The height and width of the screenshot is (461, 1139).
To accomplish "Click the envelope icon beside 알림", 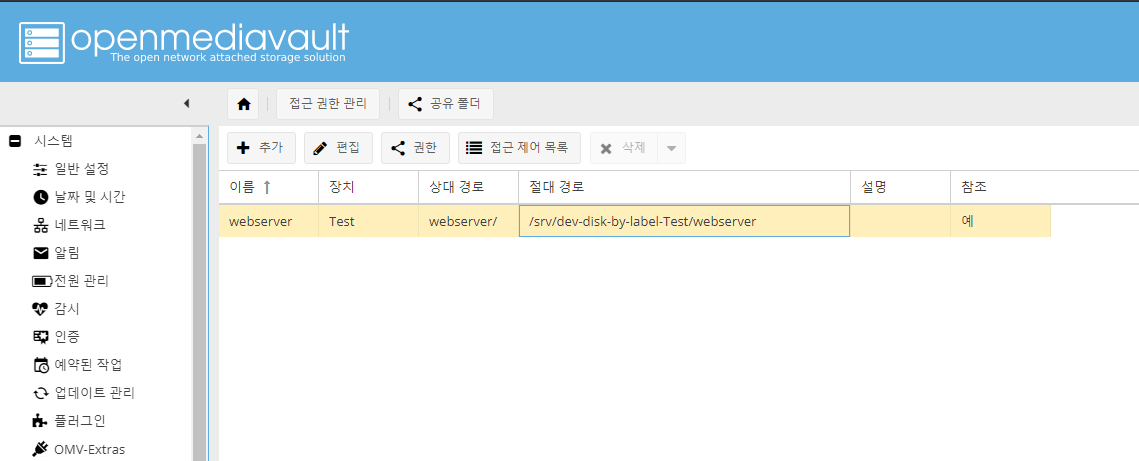I will point(41,253).
